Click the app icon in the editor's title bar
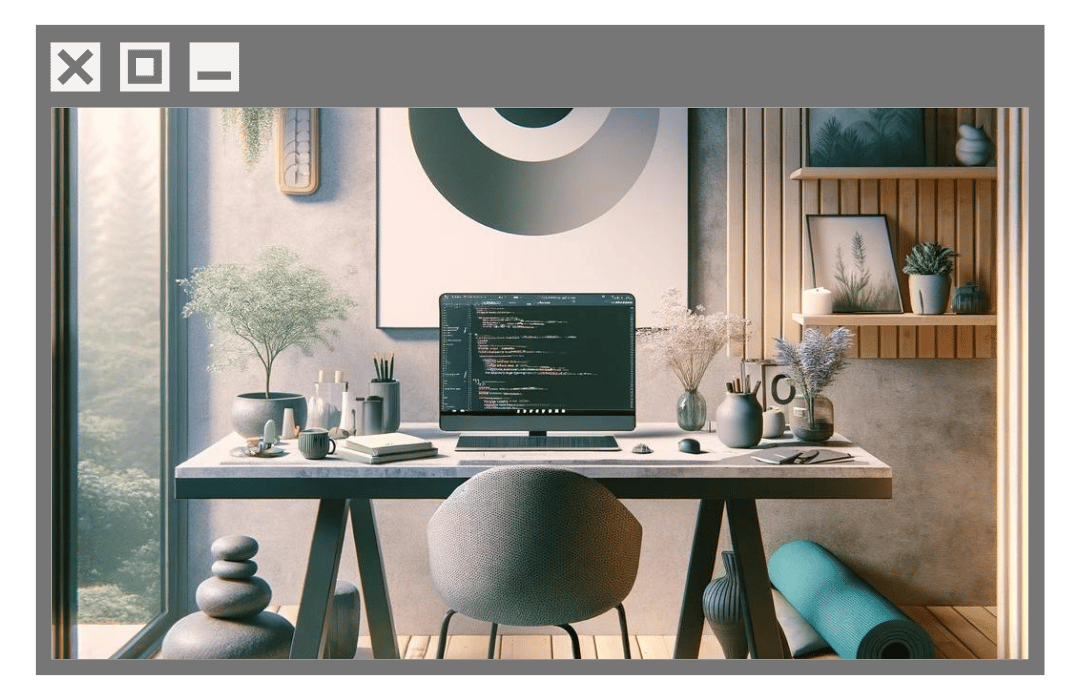 tap(444, 296)
